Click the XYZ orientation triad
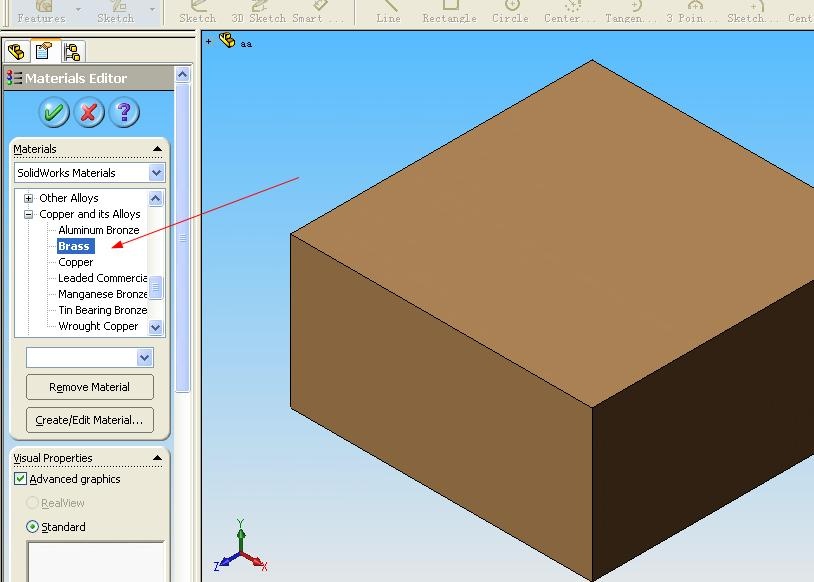This screenshot has height=582, width=814. point(240,547)
